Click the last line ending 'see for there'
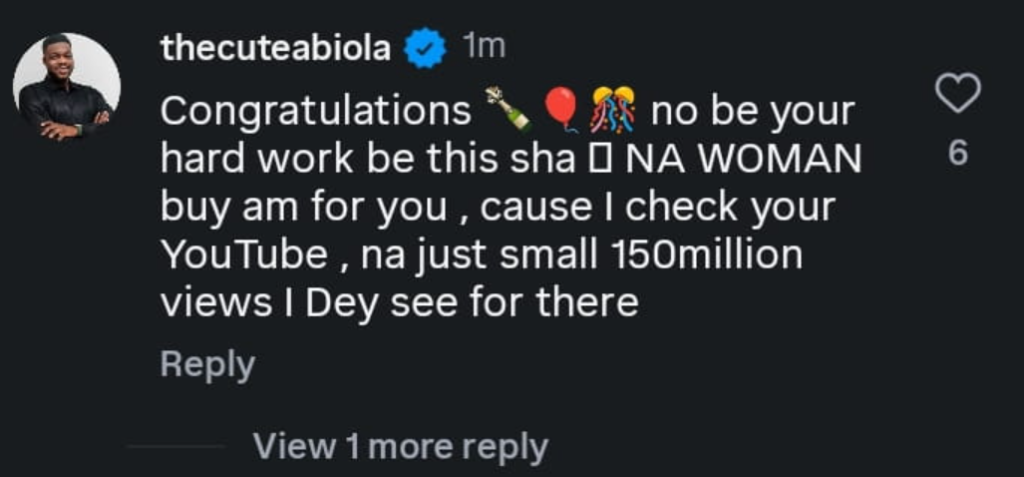This screenshot has height=477, width=1024. coord(400,302)
